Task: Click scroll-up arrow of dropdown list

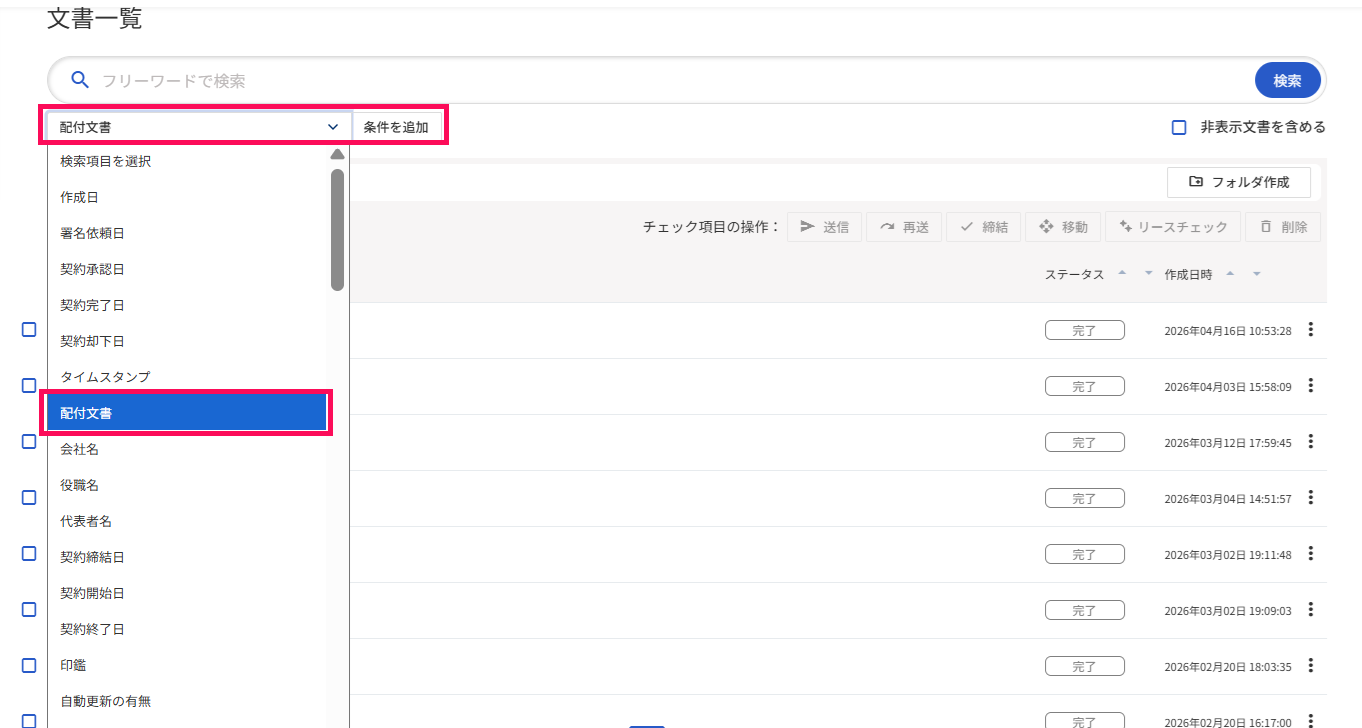Action: point(337,154)
